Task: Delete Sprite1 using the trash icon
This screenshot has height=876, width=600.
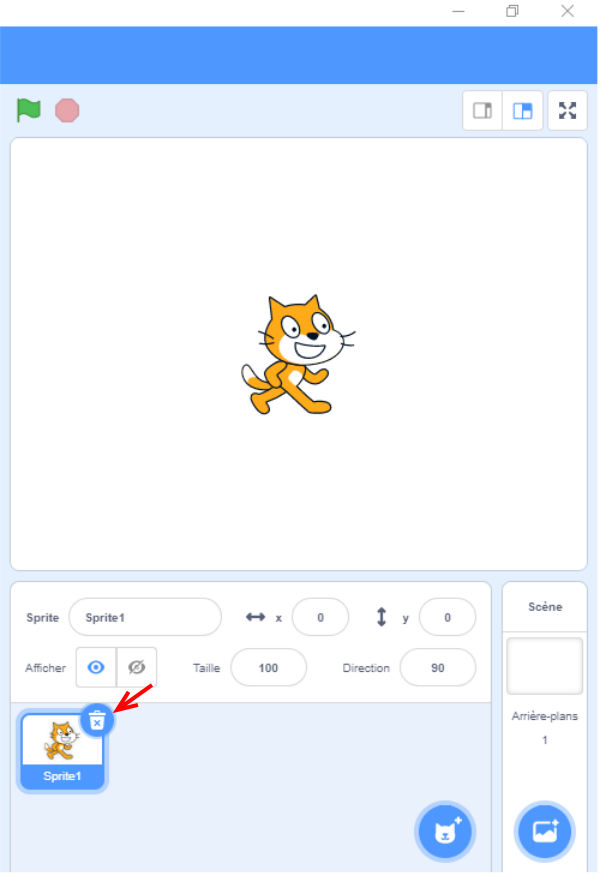Action: coord(97,720)
